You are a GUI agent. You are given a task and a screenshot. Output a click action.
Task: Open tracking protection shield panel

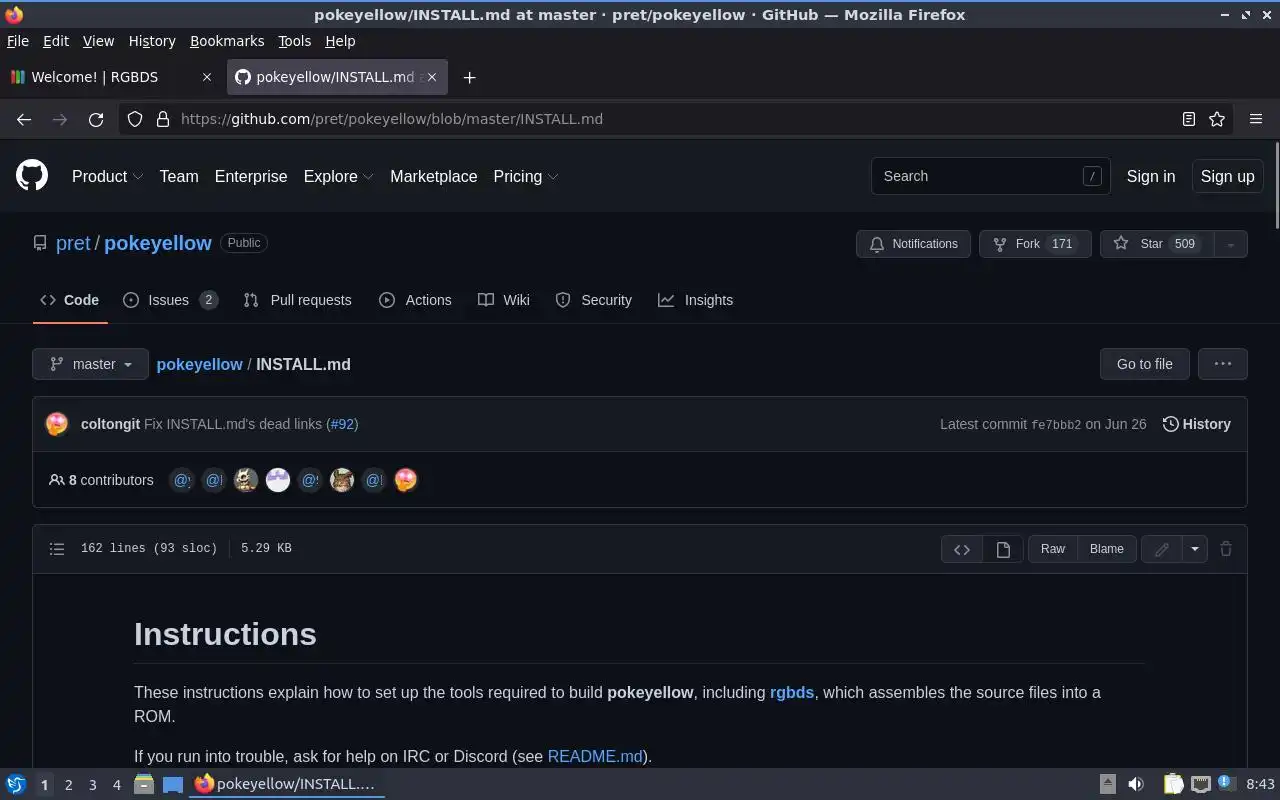pos(135,119)
